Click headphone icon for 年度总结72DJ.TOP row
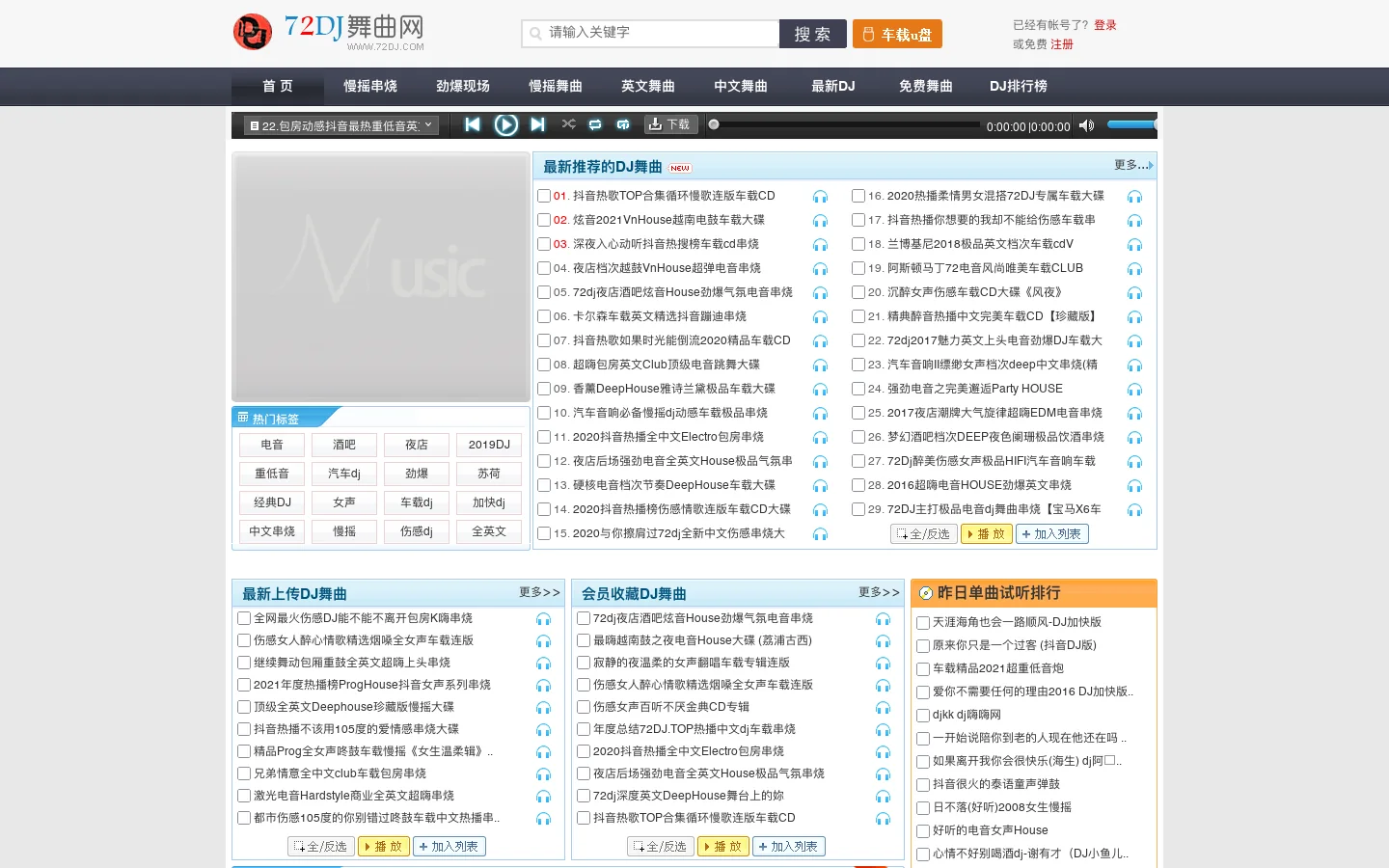The image size is (1389, 868). coord(883,730)
